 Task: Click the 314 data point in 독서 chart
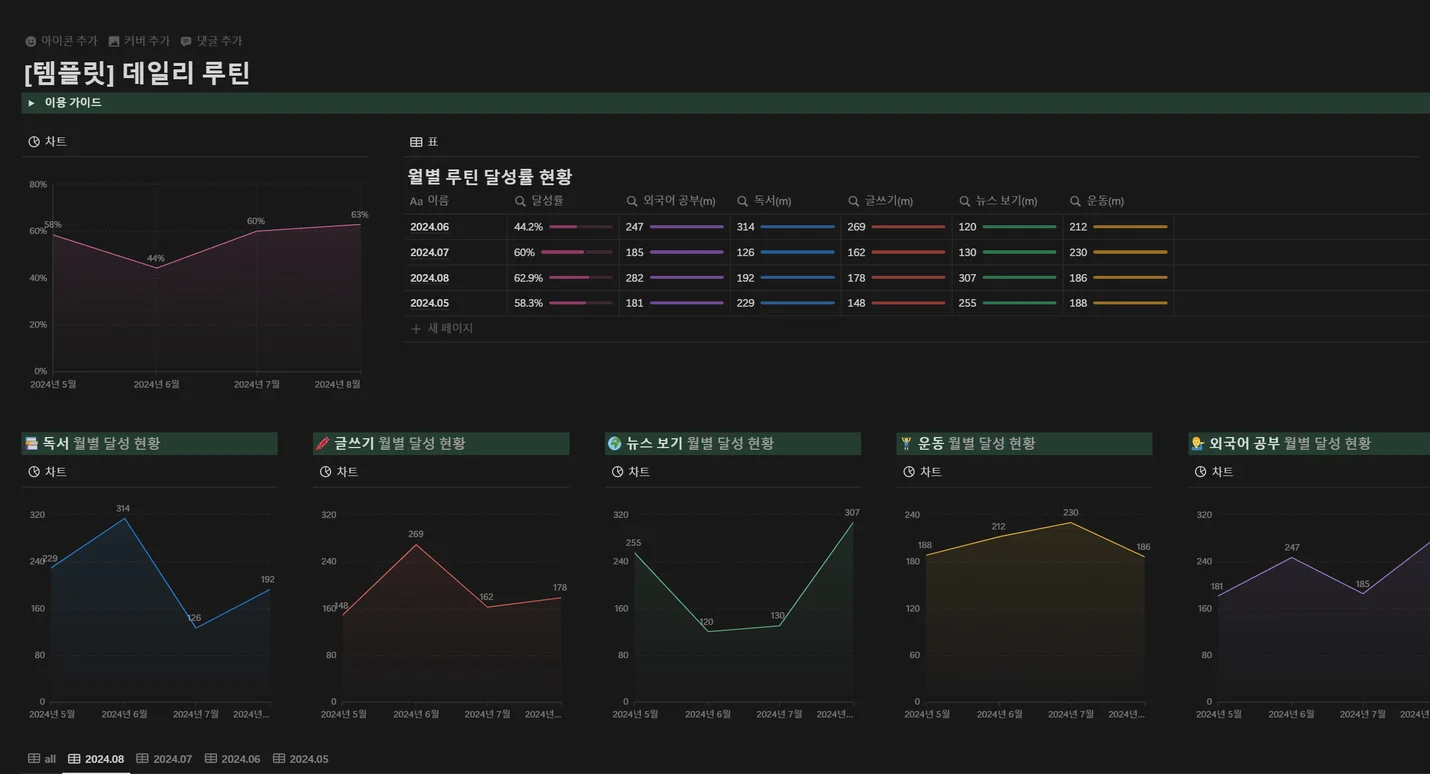[x=123, y=518]
